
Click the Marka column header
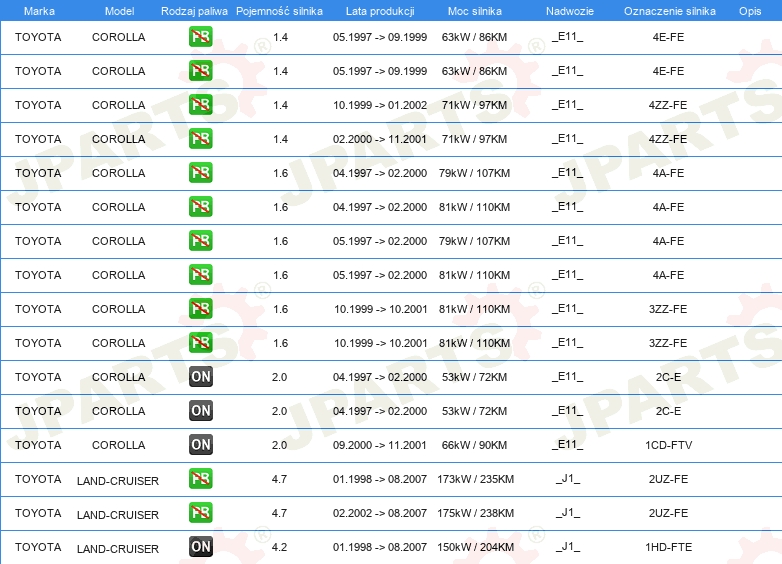coord(39,11)
